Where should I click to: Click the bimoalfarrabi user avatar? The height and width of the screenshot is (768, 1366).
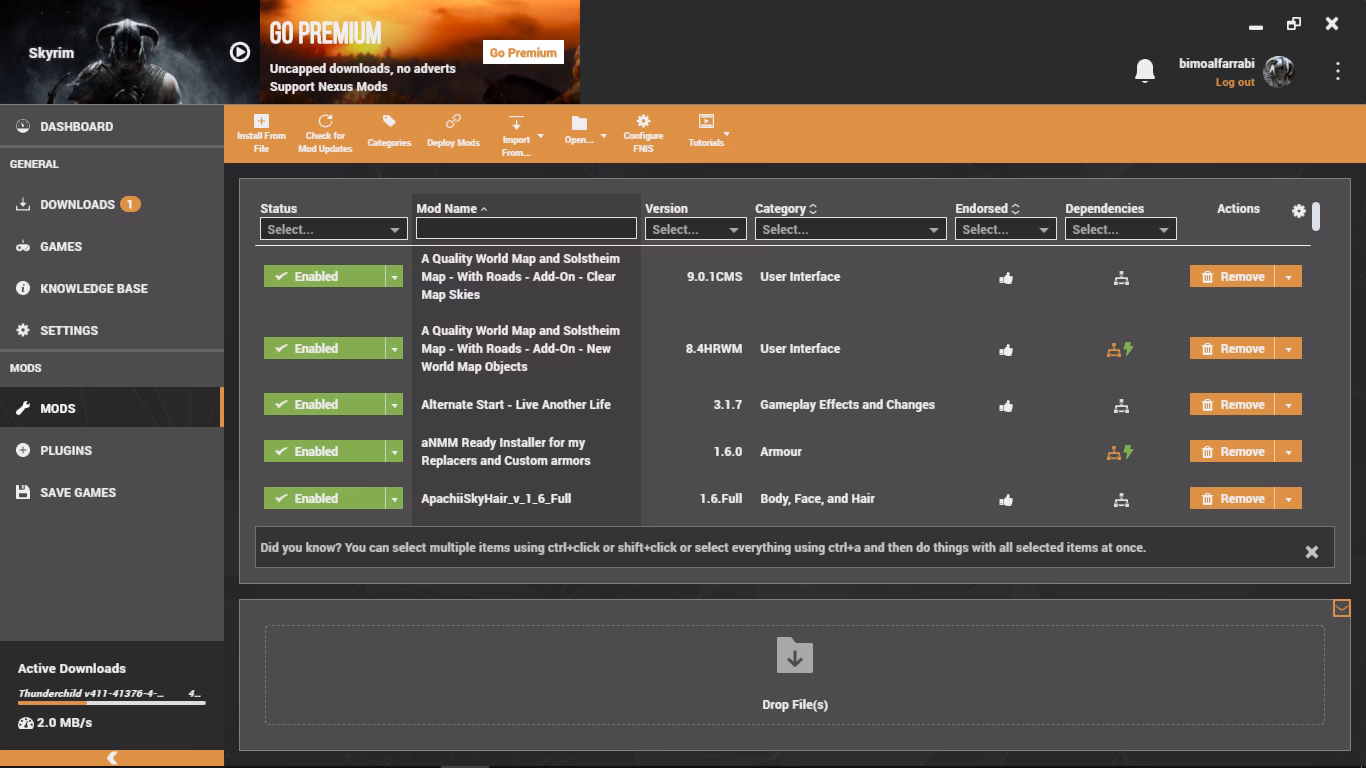[1279, 71]
